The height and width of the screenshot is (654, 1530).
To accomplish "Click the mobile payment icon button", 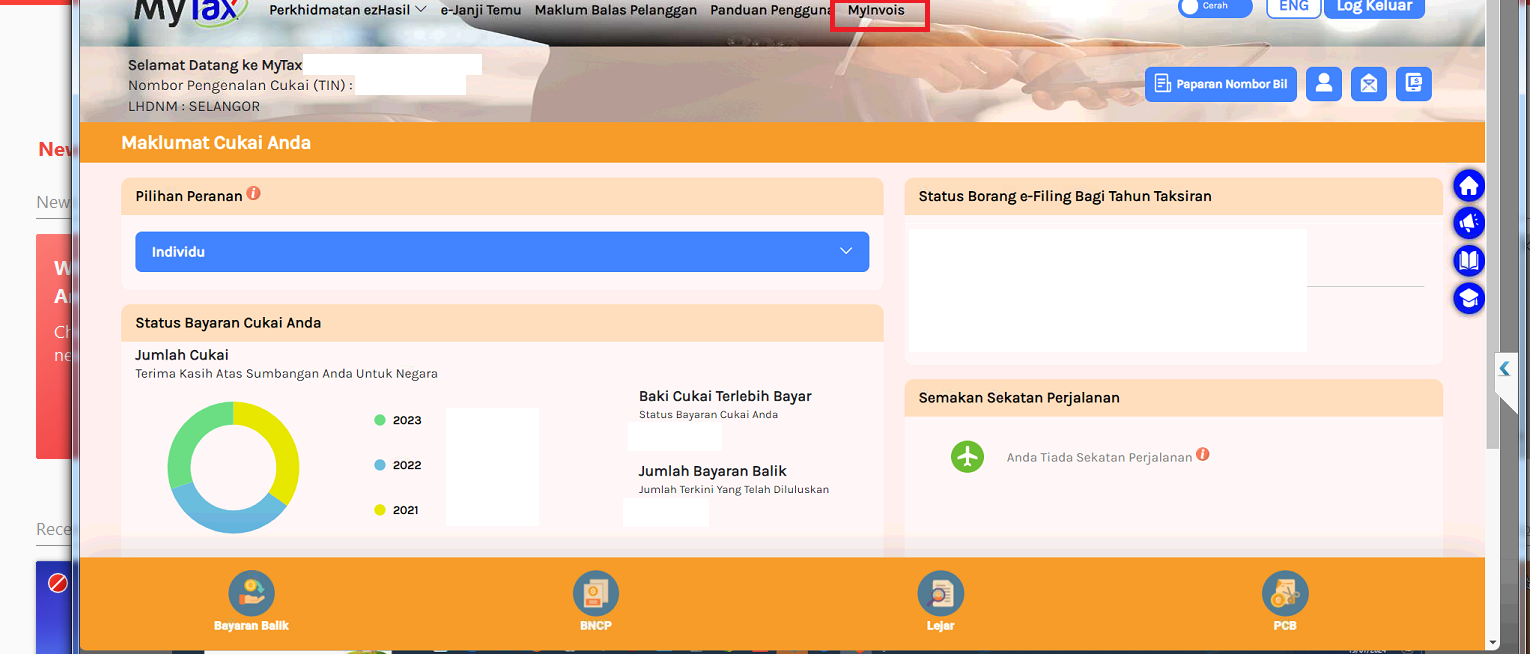I will 1413,84.
